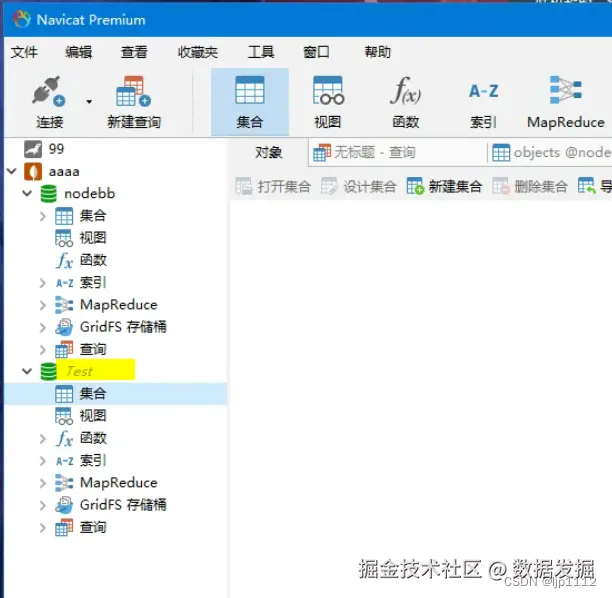The image size is (612, 598).
Task: Click the Test green database icon
Action: coord(48,371)
